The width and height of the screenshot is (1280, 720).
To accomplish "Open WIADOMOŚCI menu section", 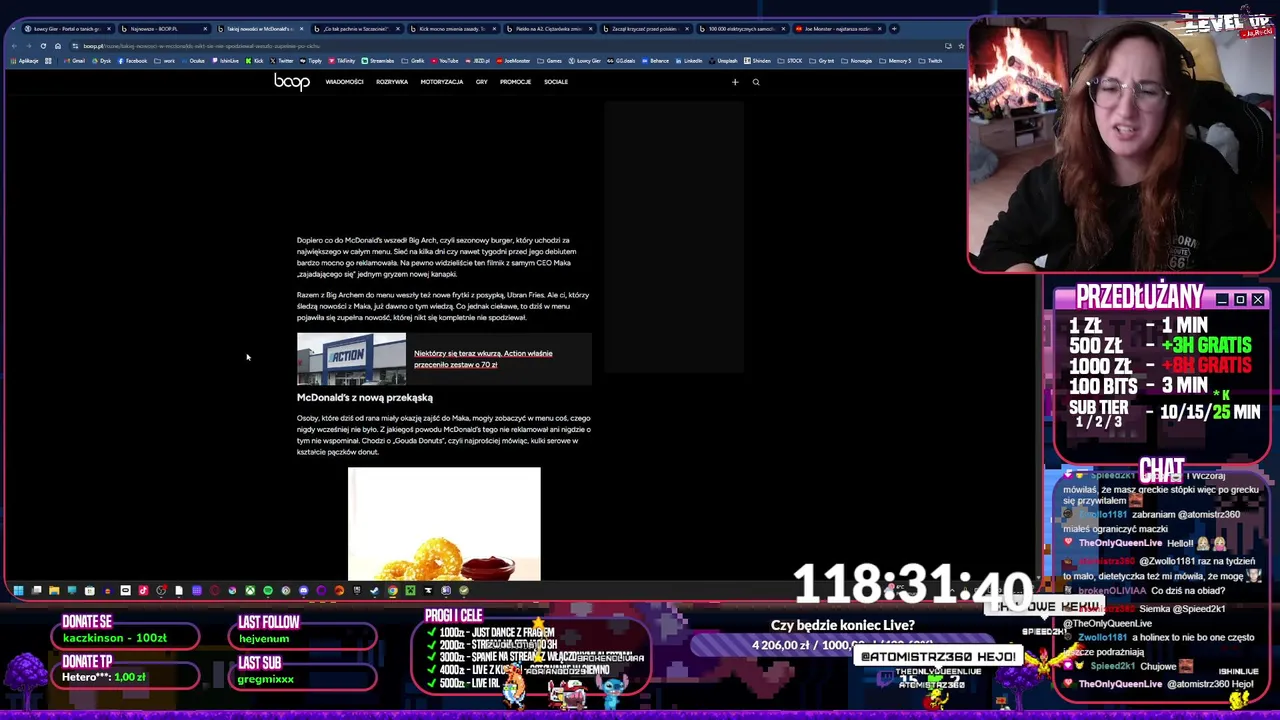I will coord(344,82).
